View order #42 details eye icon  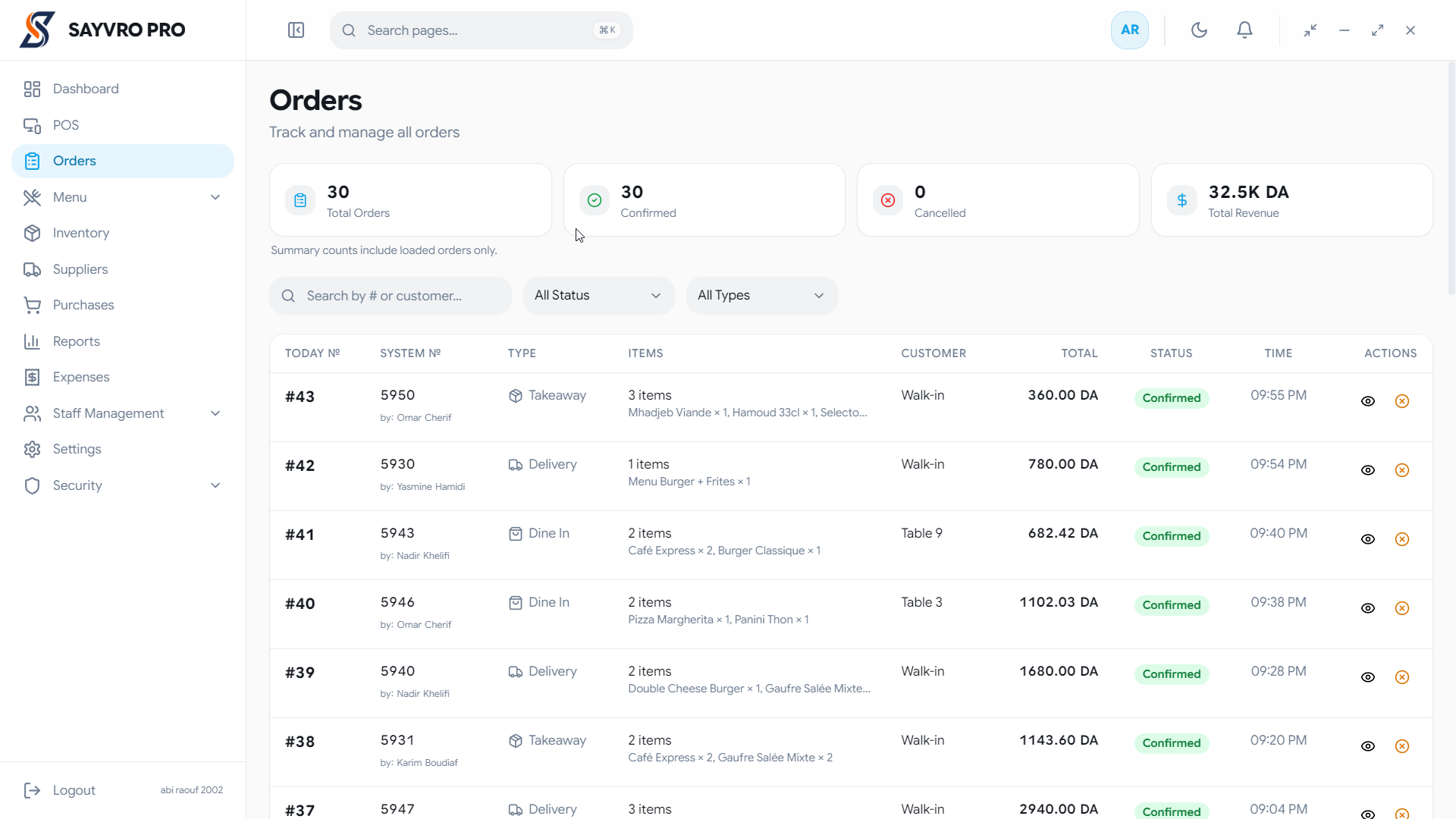(1368, 470)
